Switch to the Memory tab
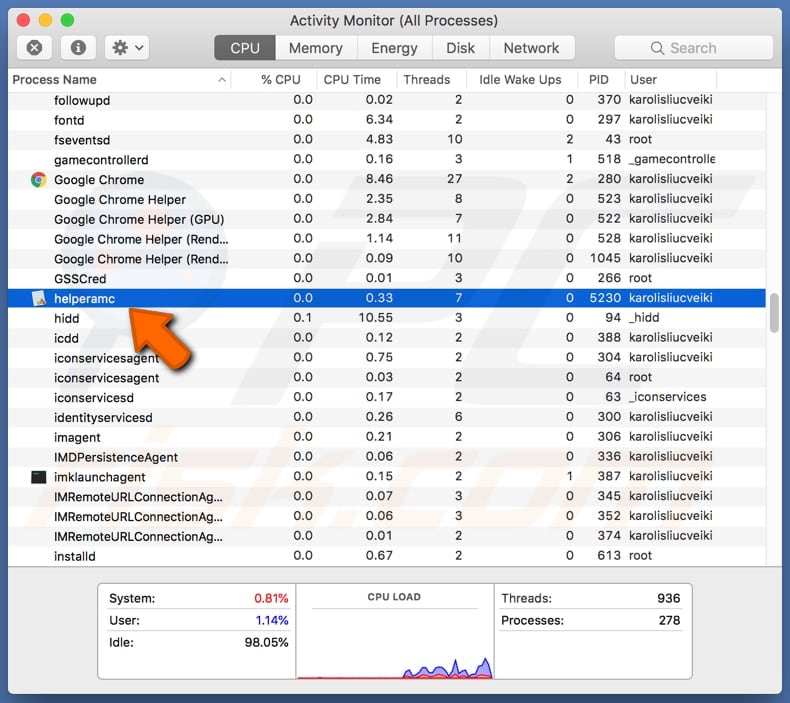This screenshot has width=790, height=703. pyautogui.click(x=314, y=48)
